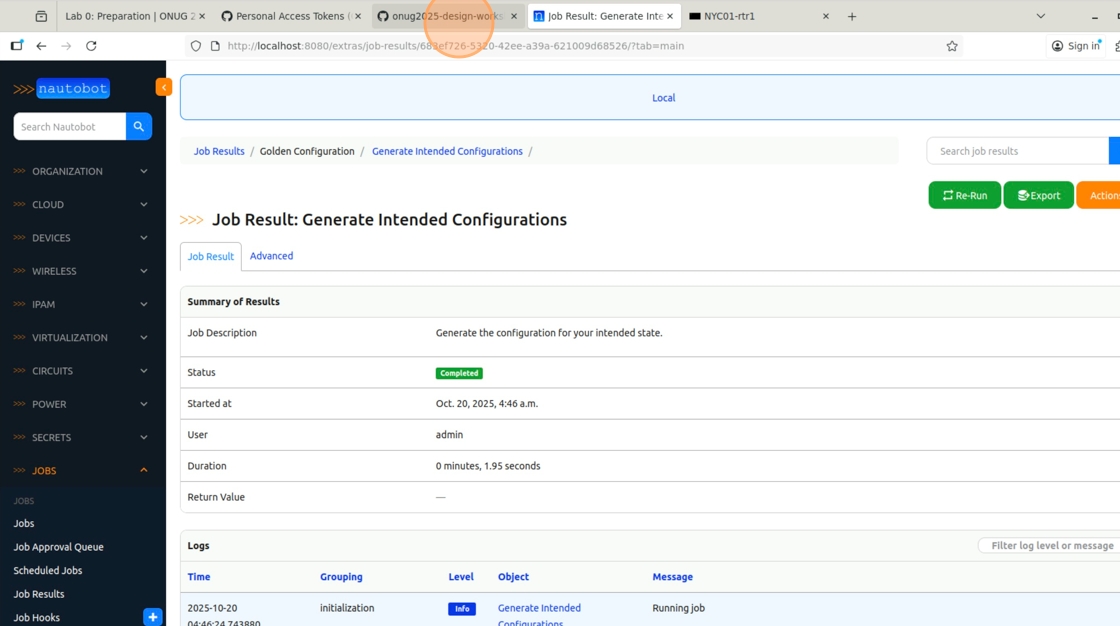
Task: Switch to the Advanced tab
Action: click(271, 256)
